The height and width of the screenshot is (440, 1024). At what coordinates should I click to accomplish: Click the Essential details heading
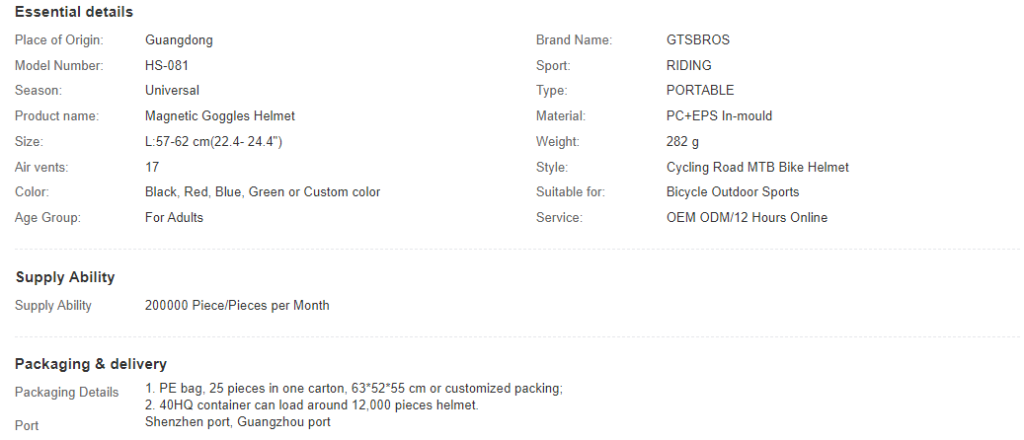[74, 12]
